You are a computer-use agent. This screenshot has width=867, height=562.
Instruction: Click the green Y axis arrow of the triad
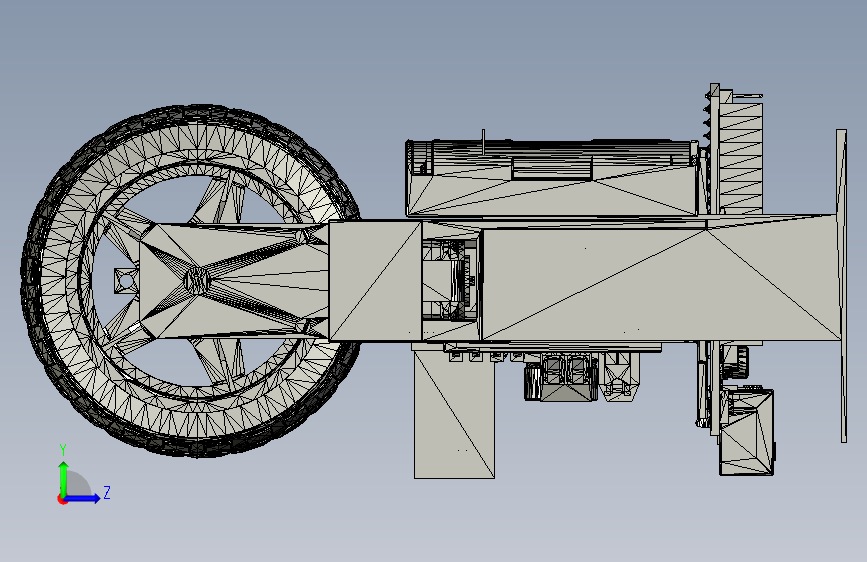click(x=64, y=478)
